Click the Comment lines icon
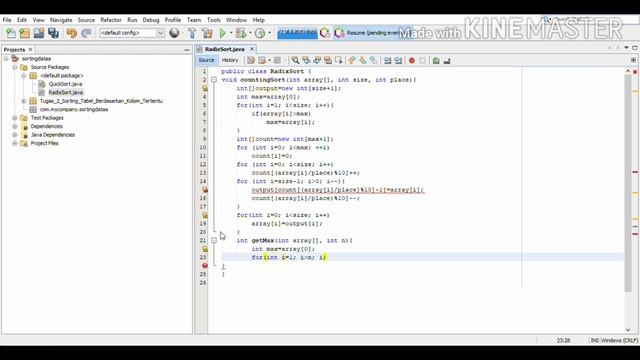This screenshot has height=360, width=640. pyautogui.click(x=436, y=60)
